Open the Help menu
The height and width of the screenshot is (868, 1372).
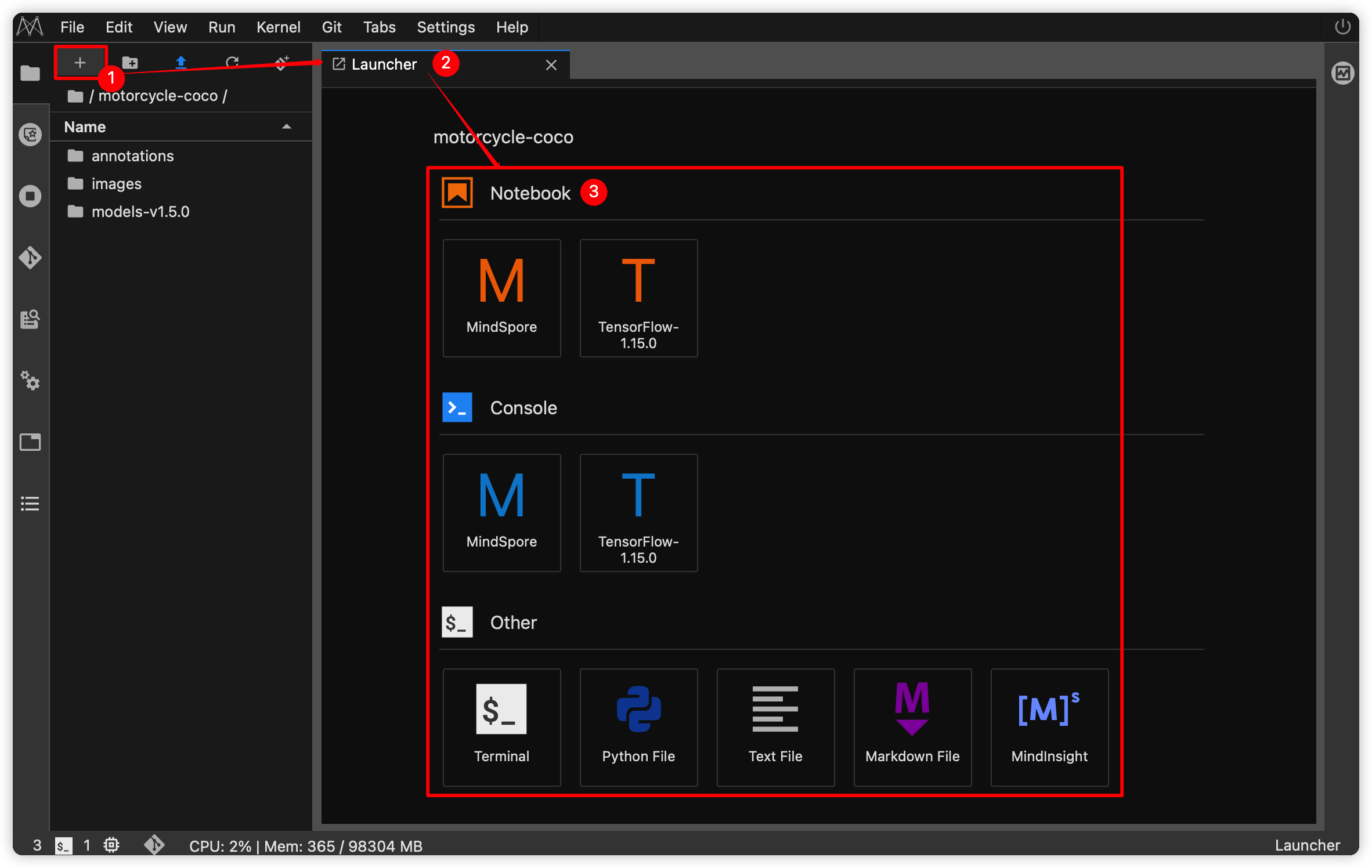tap(512, 27)
